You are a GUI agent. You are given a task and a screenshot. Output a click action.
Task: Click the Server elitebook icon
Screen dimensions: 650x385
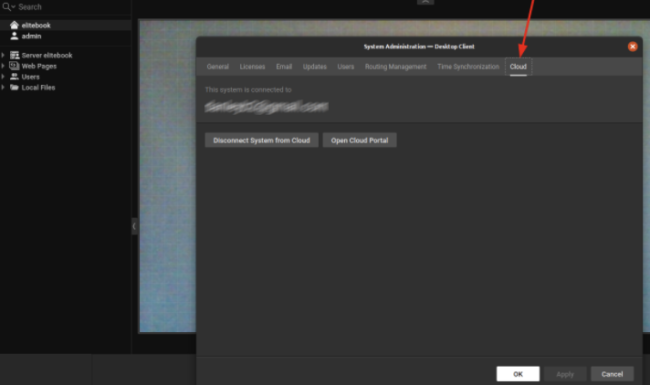pyautogui.click(x=15, y=55)
